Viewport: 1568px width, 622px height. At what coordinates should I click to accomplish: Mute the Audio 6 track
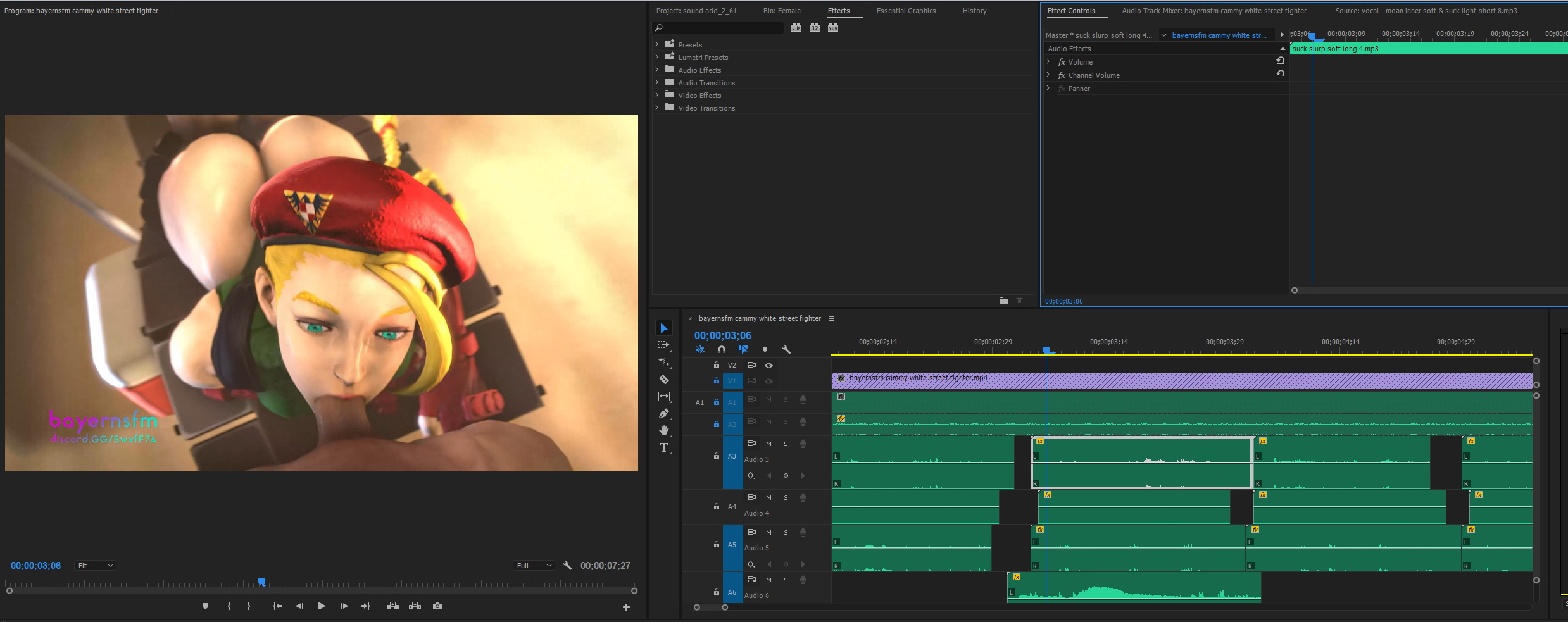coord(768,580)
